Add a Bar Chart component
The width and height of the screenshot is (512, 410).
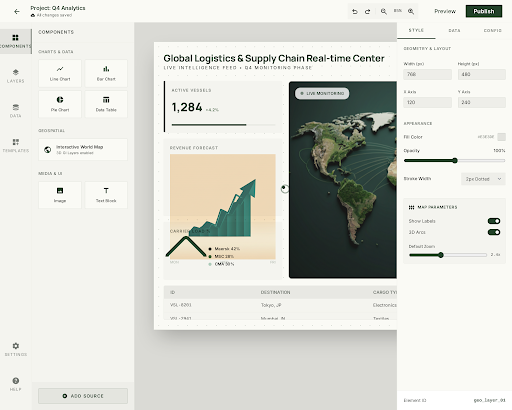[x=106, y=73]
